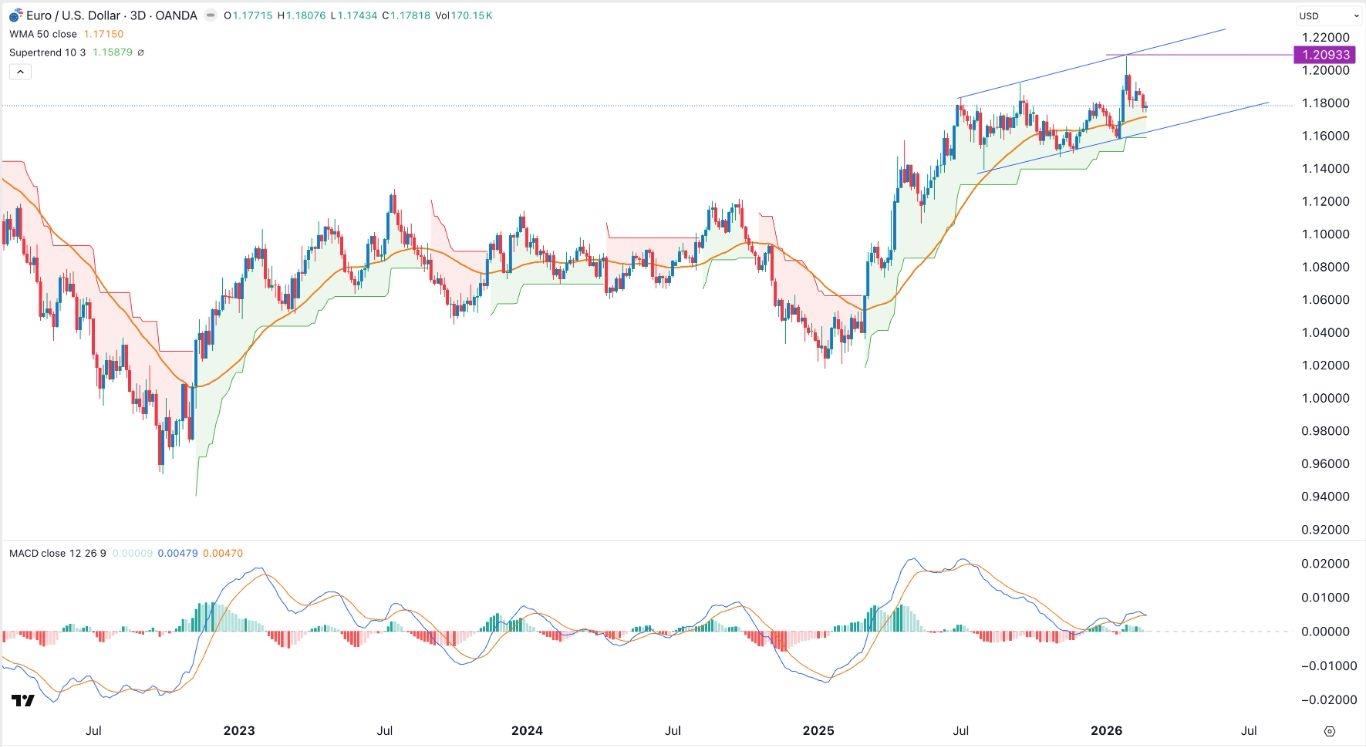Click the grey dash icon beside OANDA
Viewport: 1366px width, 747px height.
pos(209,15)
